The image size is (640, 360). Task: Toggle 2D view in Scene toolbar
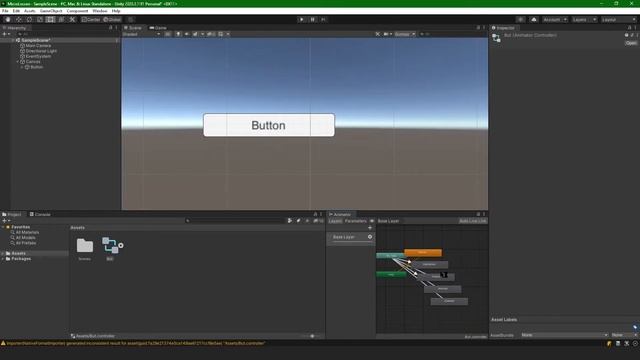tap(168, 34)
